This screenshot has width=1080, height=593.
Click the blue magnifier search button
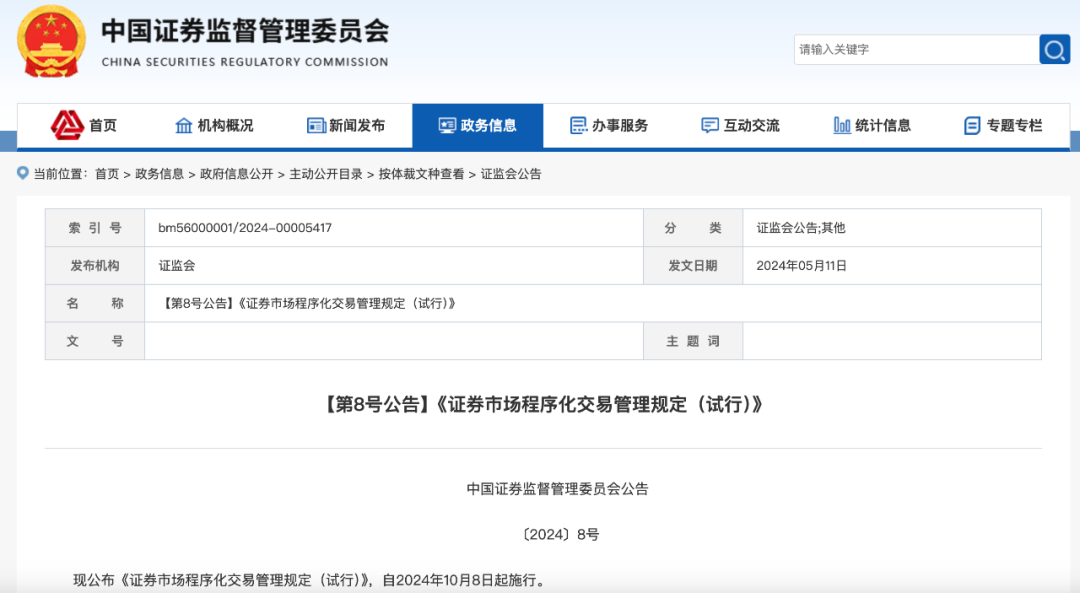[x=1055, y=50]
